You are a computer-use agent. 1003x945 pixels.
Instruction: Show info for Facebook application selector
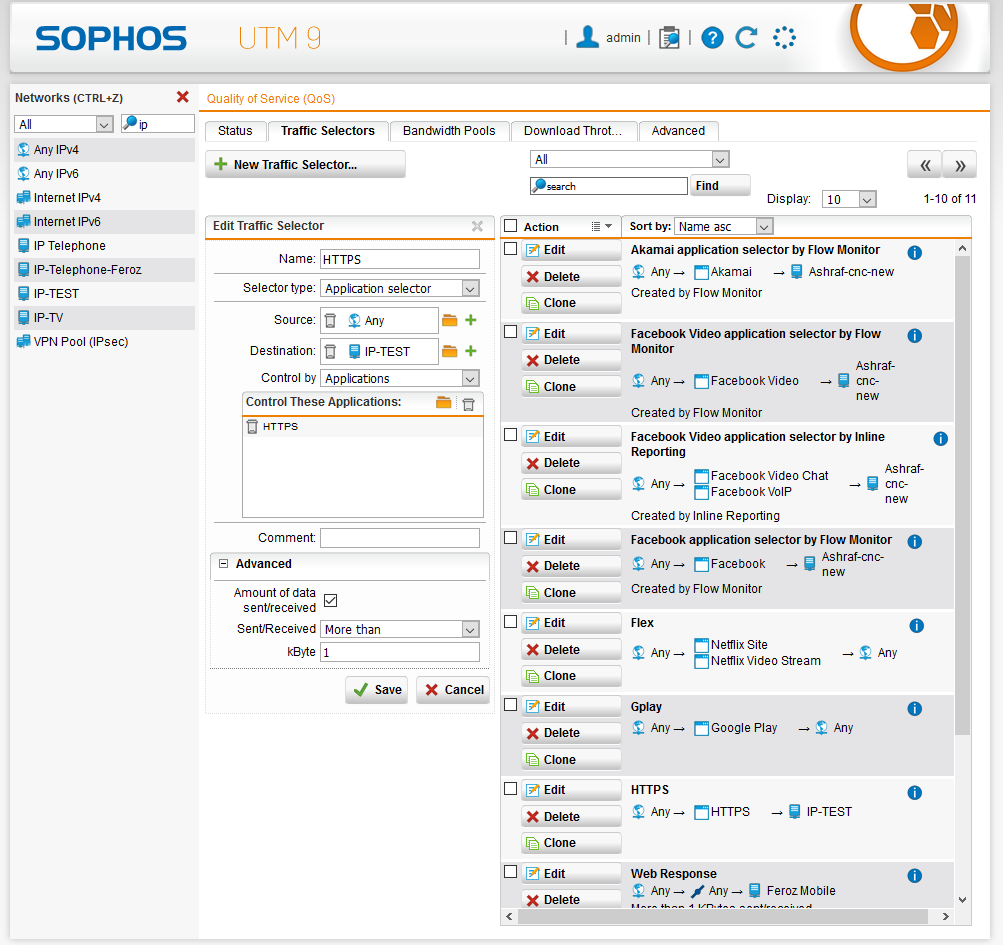915,542
